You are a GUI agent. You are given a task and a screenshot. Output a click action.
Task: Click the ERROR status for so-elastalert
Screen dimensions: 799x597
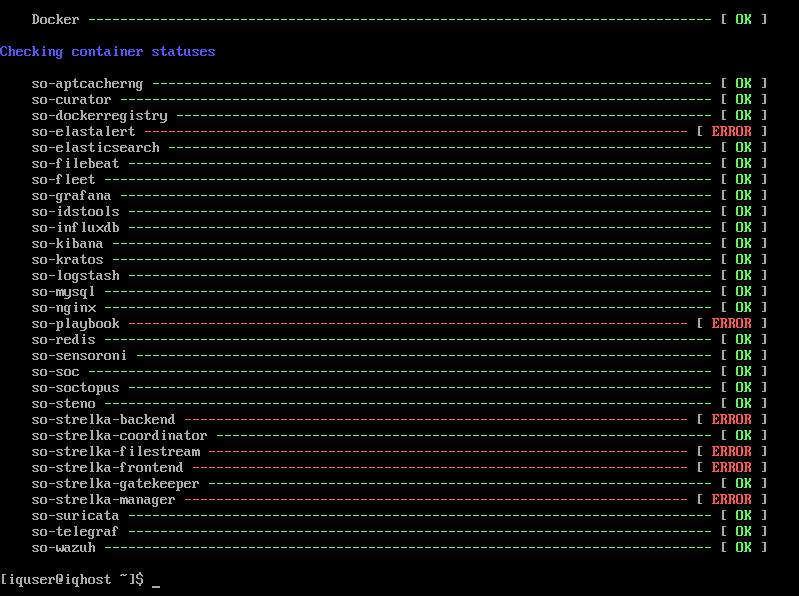[x=731, y=131]
